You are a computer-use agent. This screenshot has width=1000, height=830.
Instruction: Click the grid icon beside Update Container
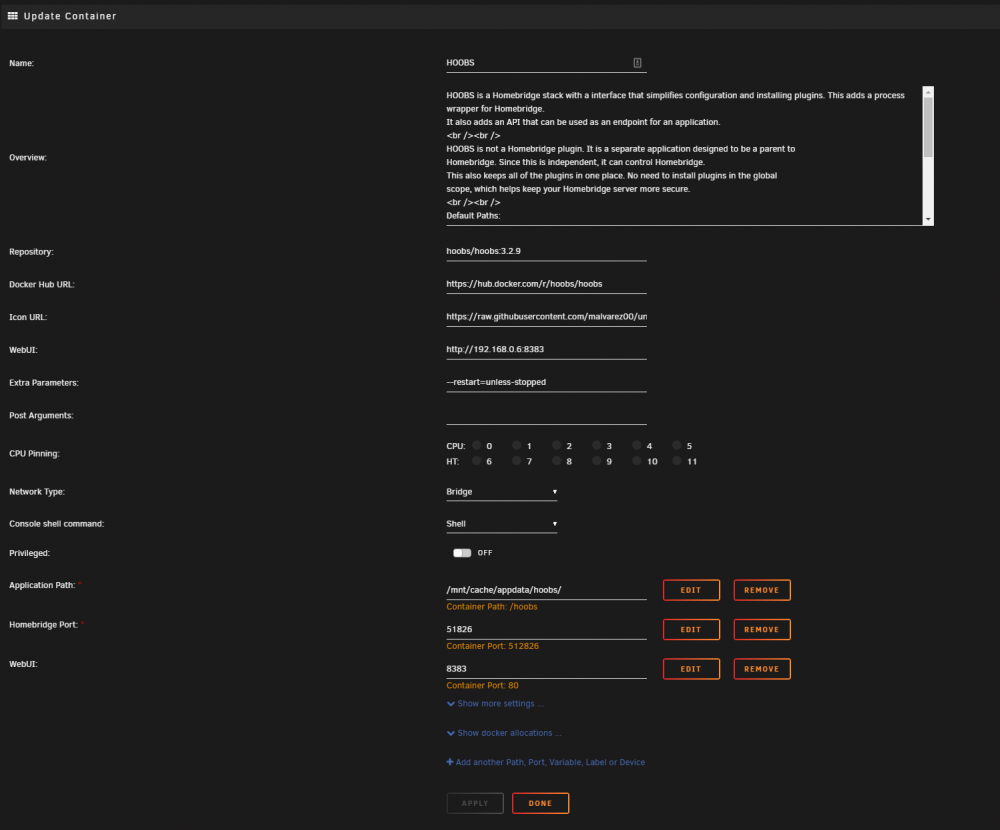coord(13,16)
